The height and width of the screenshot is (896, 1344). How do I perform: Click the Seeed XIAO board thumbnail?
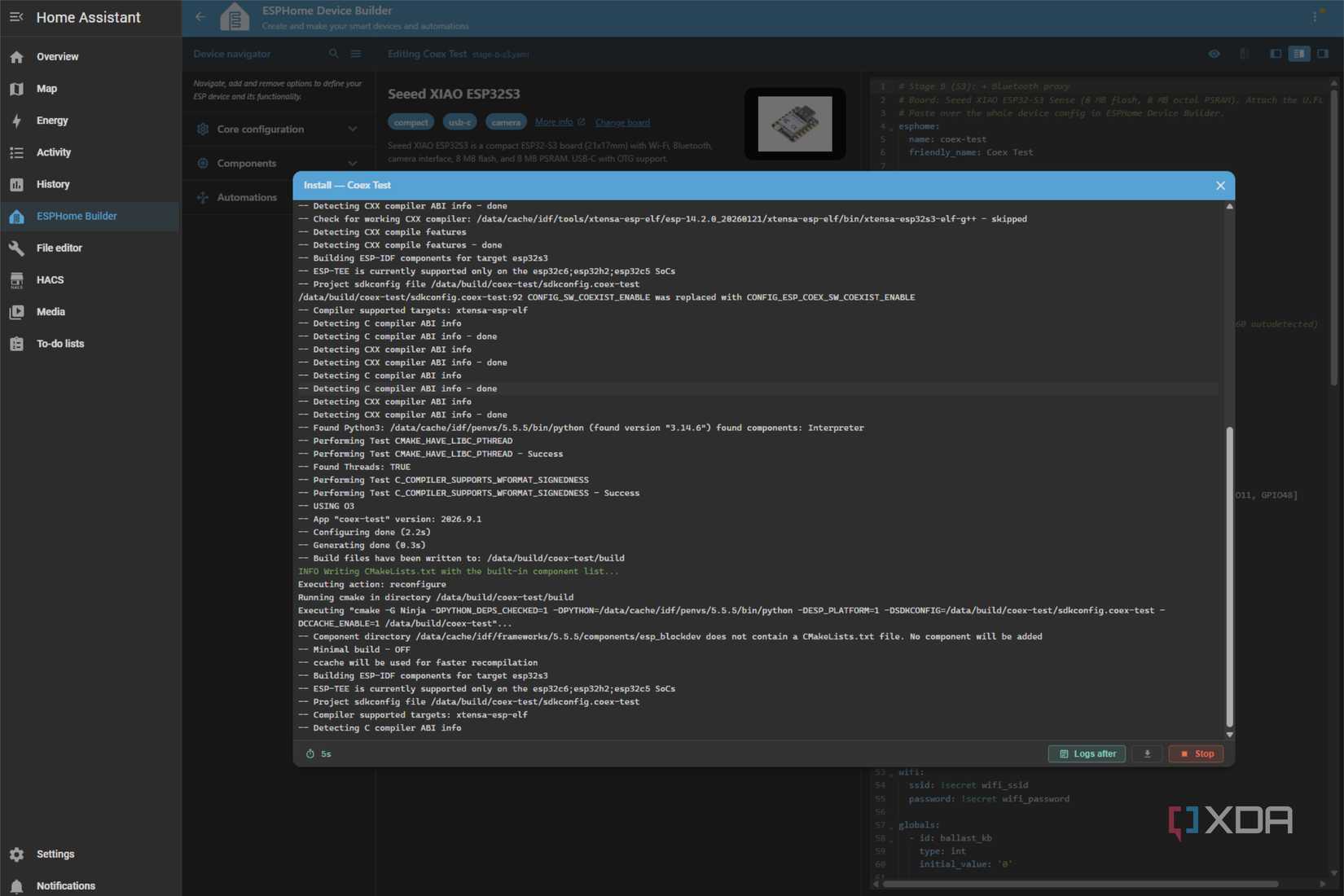click(795, 124)
